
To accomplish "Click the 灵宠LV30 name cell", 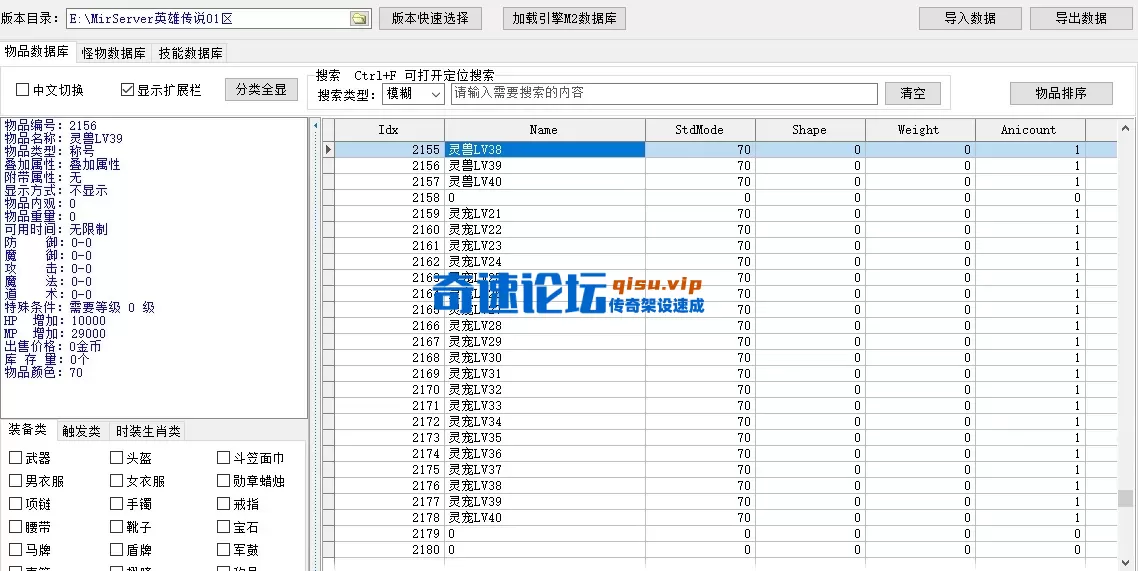I will click(x=544, y=358).
